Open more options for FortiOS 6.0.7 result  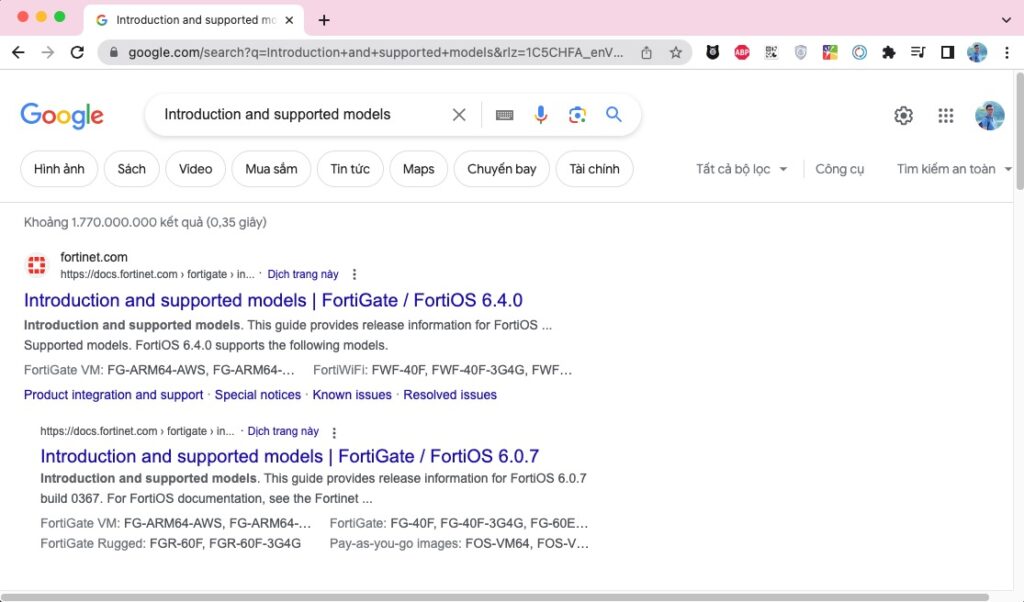(334, 432)
